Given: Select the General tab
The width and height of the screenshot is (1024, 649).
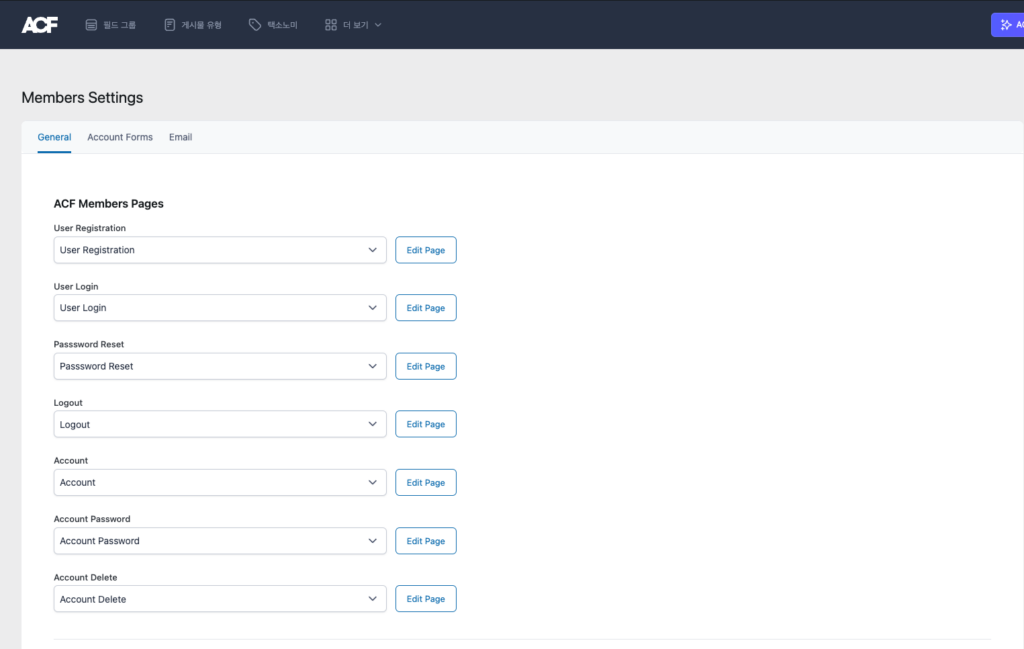Looking at the screenshot, I should 54,137.
